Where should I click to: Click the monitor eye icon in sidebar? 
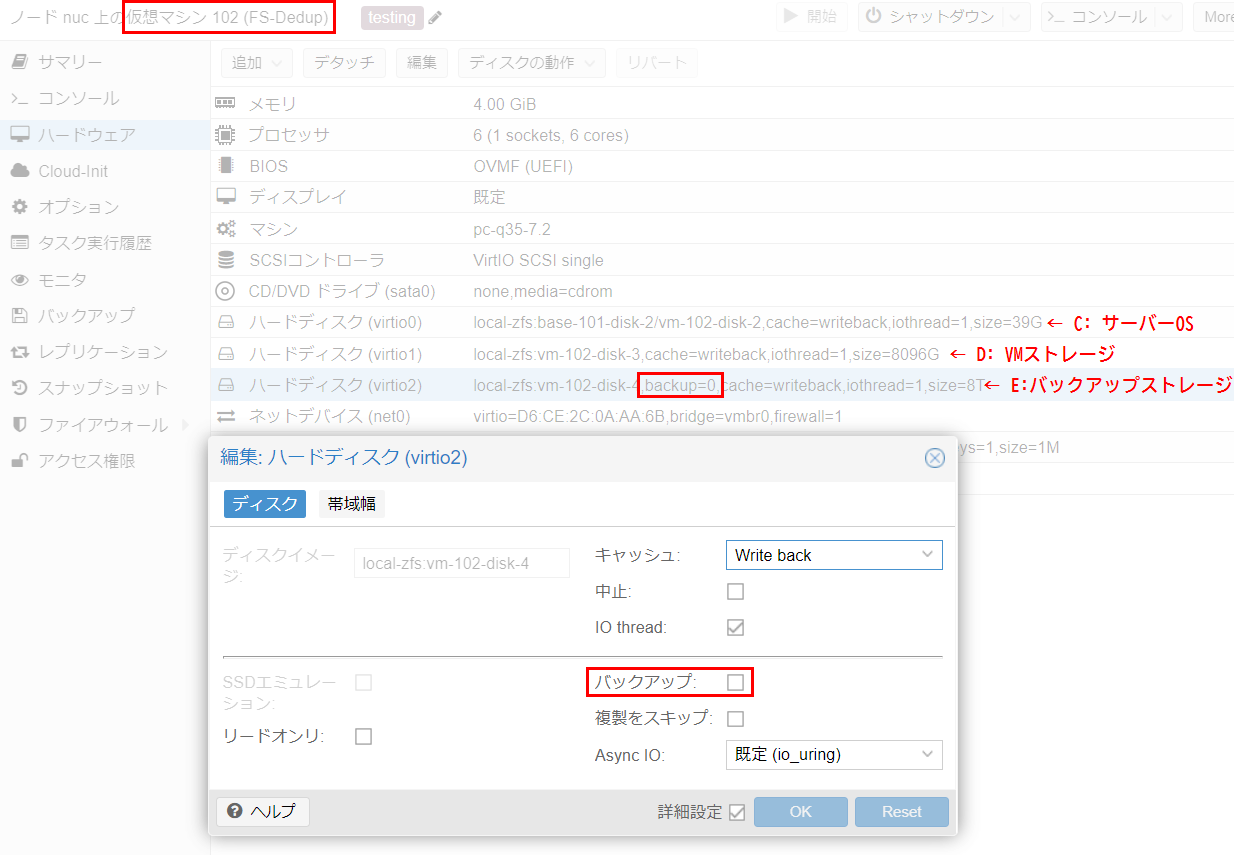coord(19,280)
